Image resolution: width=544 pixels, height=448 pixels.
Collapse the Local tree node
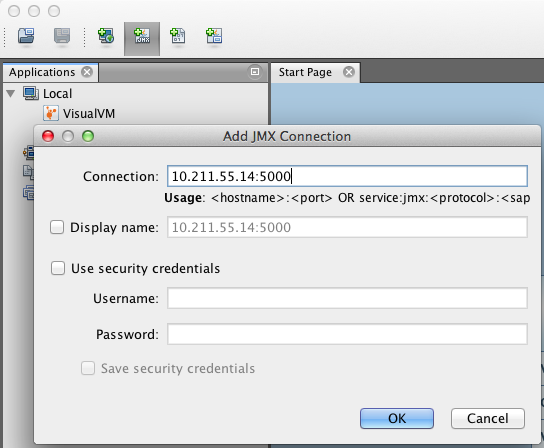click(x=11, y=93)
